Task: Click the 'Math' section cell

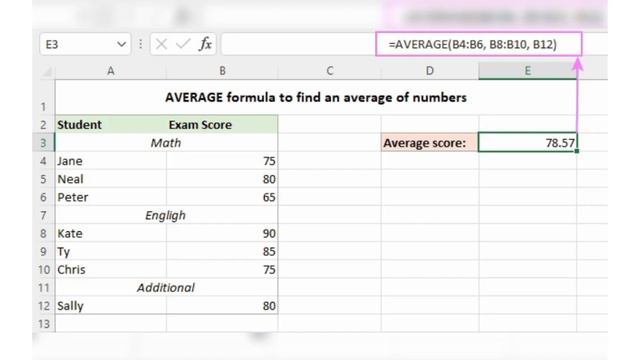Action: [166, 143]
